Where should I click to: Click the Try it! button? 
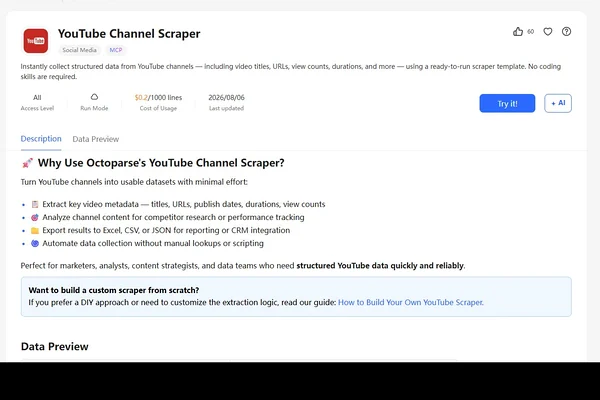[x=507, y=103]
